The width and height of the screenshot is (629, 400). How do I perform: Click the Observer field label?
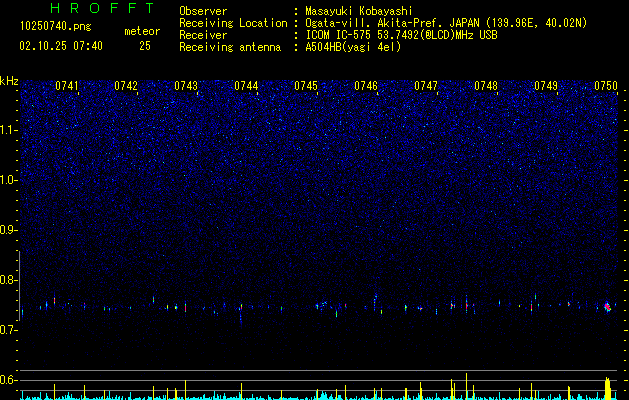coord(203,11)
